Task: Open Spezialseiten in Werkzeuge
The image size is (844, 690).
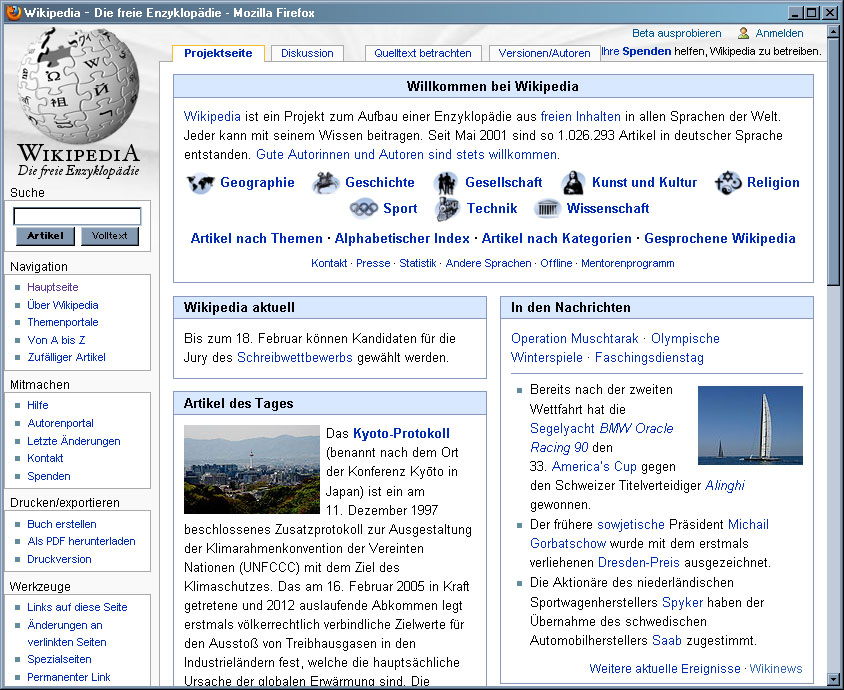Action: pyautogui.click(x=59, y=659)
